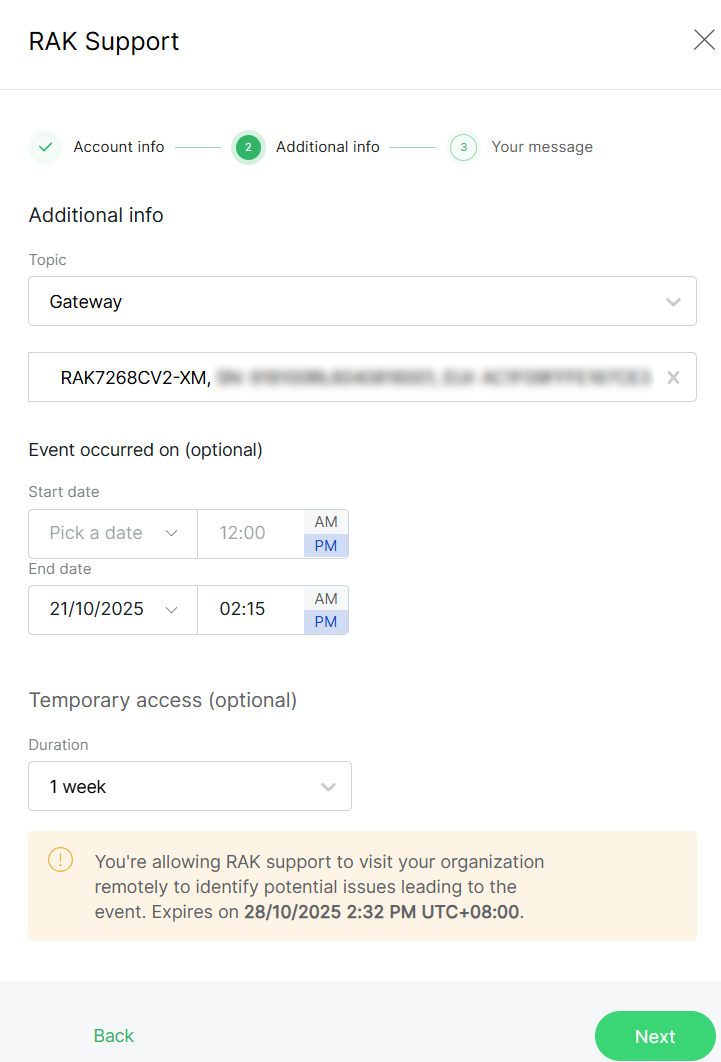
Task: Click the warning icon in access notice
Action: pos(60,860)
